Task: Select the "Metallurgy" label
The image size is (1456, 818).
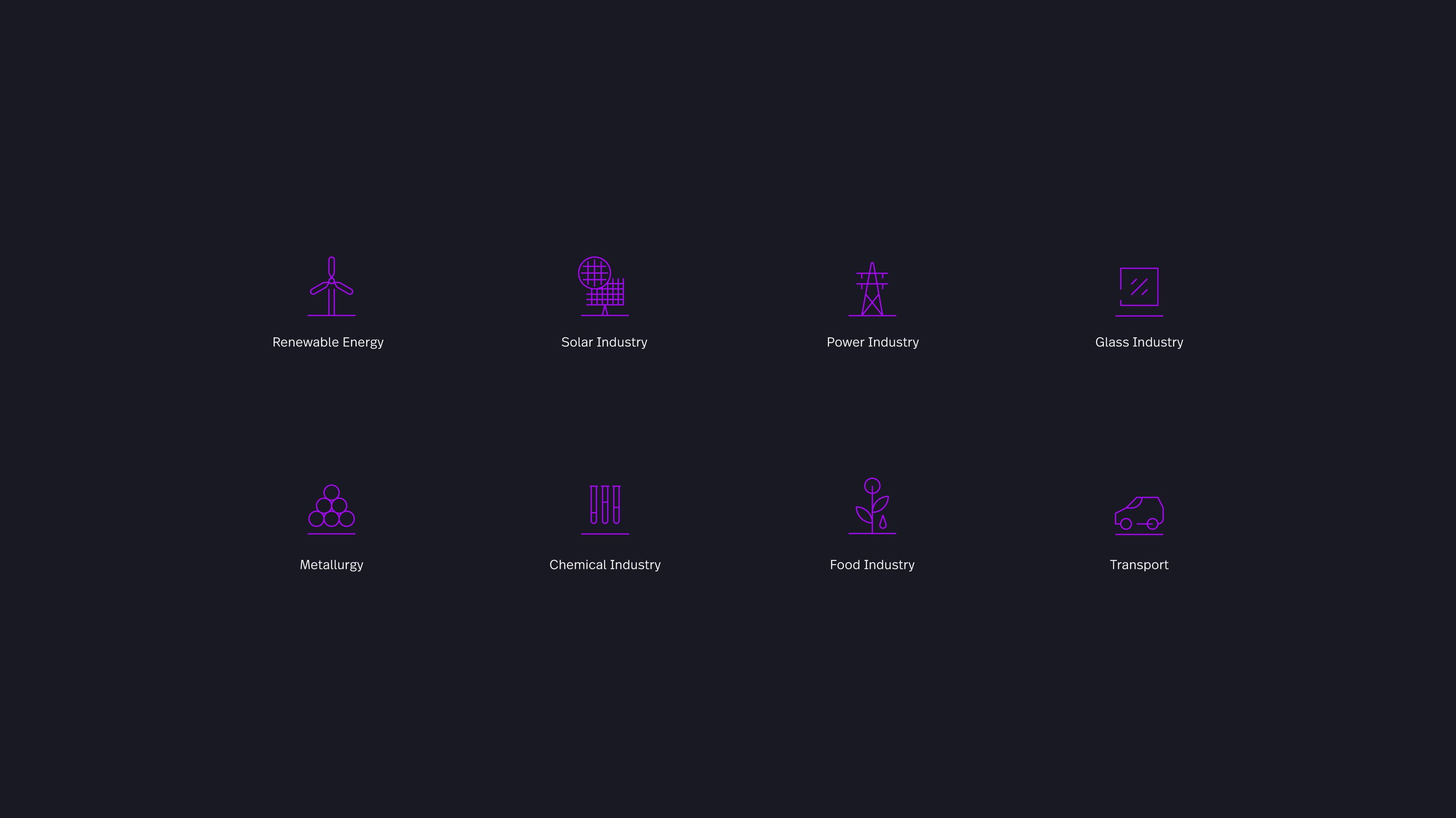Action: [331, 565]
